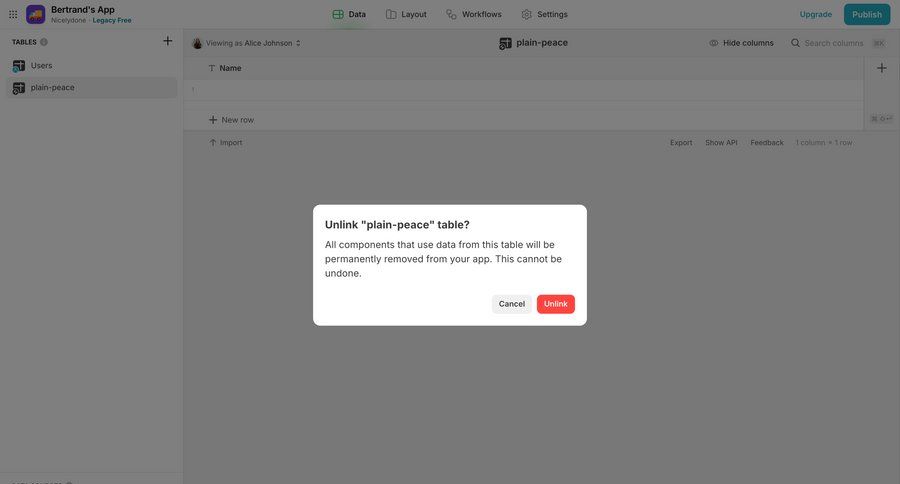Click the table icon beside plain-peace title
This screenshot has height=484, width=900.
505,43
